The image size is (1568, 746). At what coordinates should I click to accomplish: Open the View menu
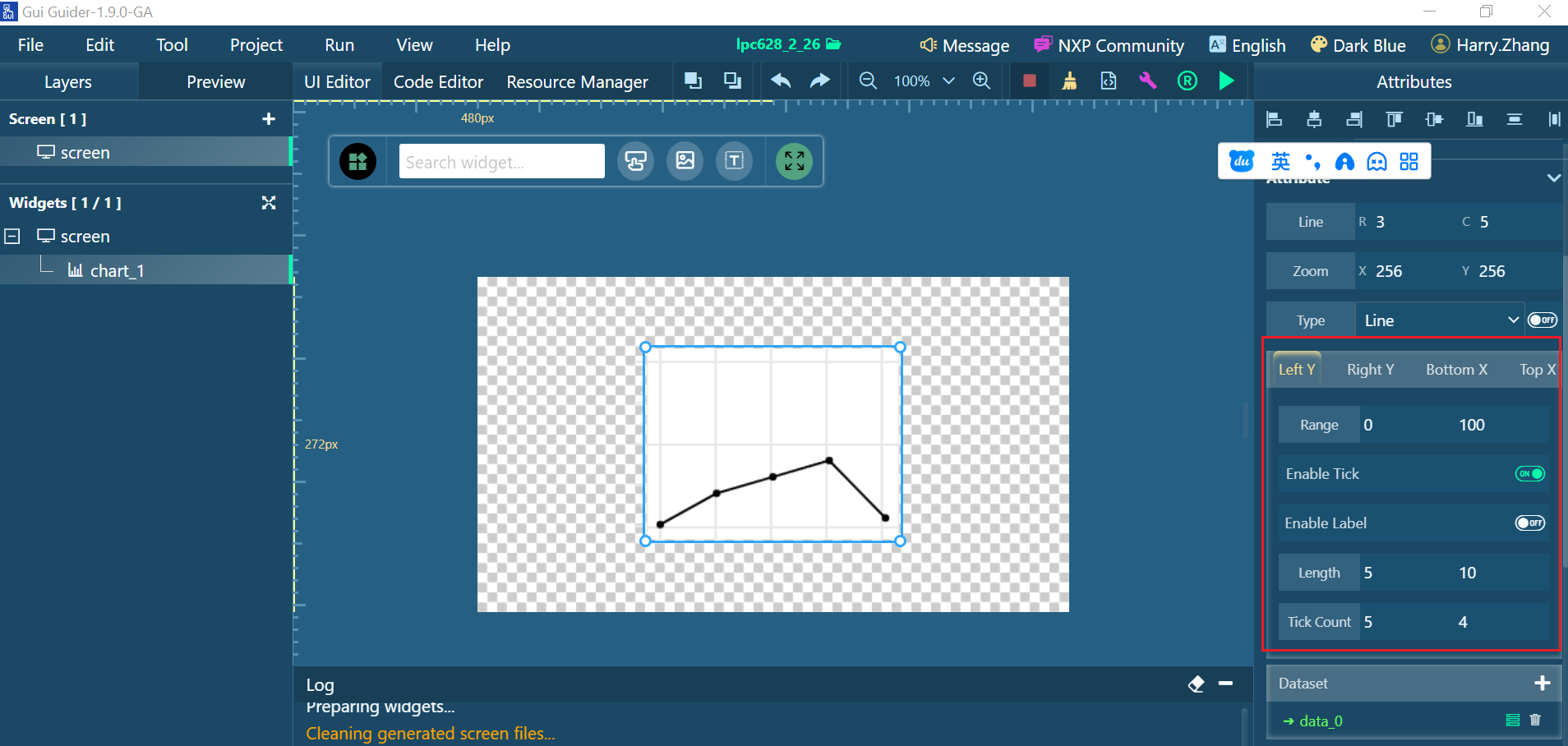[x=414, y=45]
